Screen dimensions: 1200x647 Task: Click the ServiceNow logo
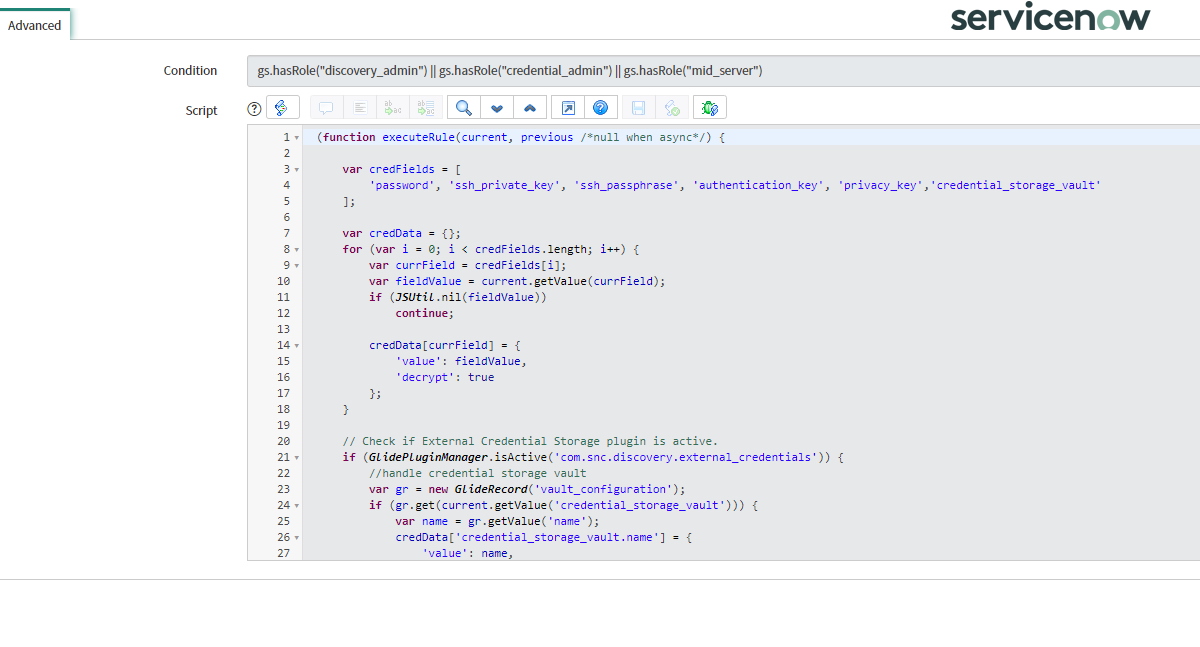pos(1050,19)
